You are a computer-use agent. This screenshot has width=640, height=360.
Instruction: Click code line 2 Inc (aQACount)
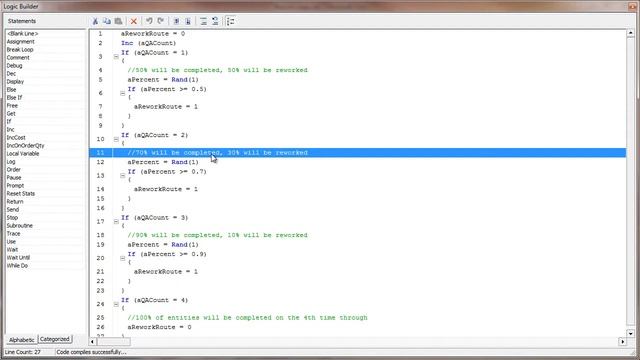click(x=149, y=43)
